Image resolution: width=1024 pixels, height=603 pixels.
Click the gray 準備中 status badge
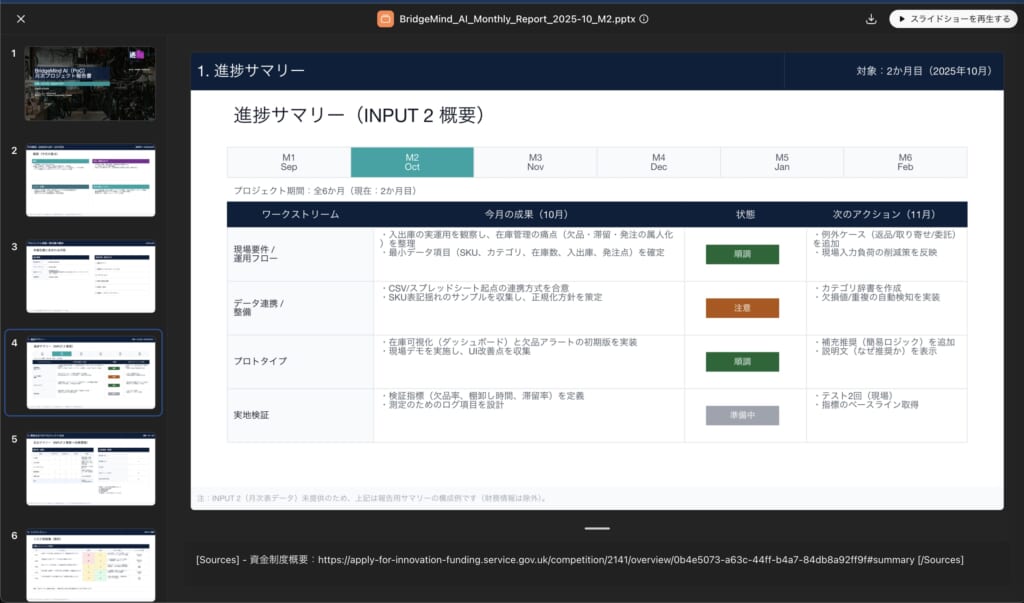[743, 415]
